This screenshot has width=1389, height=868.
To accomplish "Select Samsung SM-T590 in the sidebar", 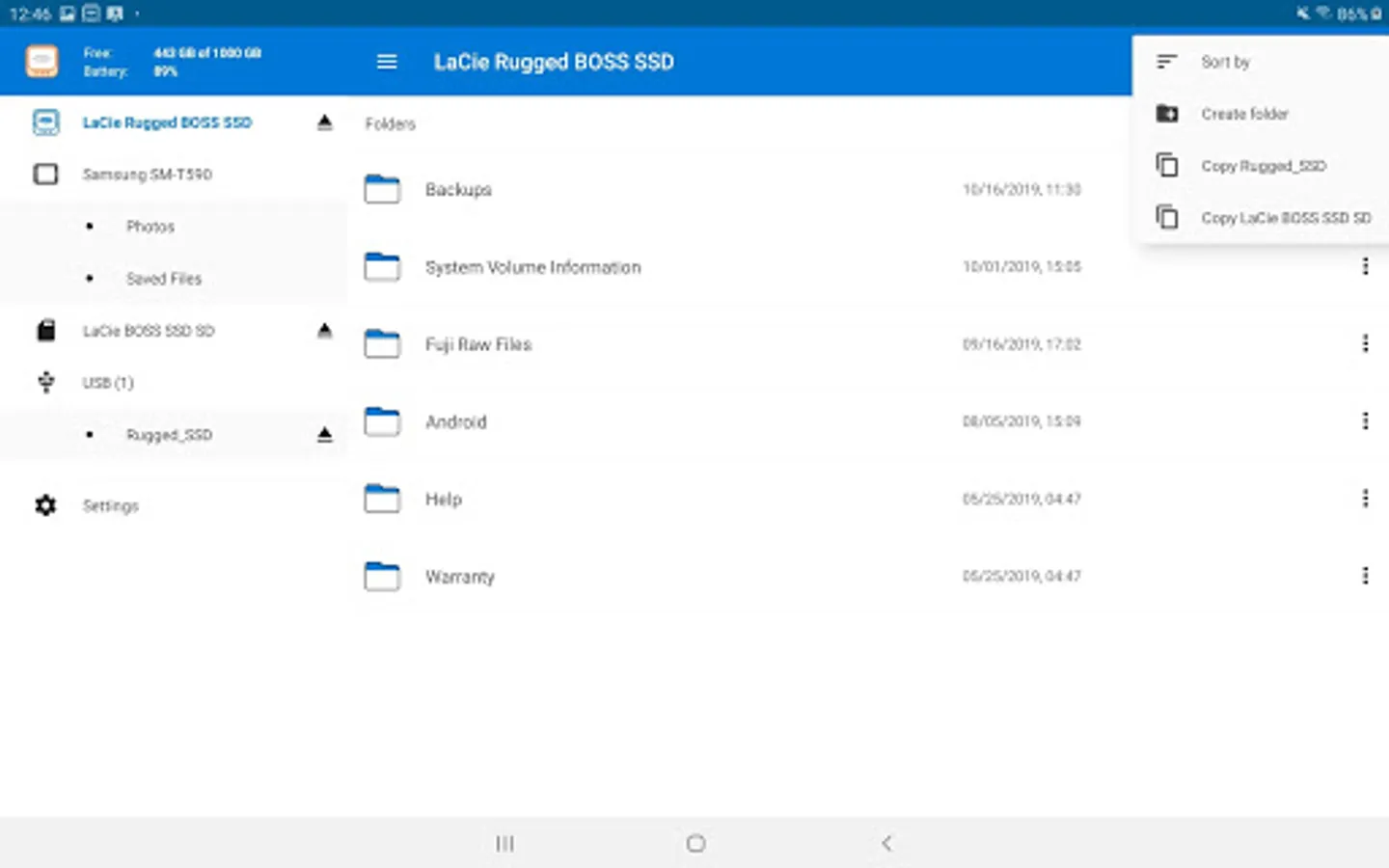I will click(148, 175).
